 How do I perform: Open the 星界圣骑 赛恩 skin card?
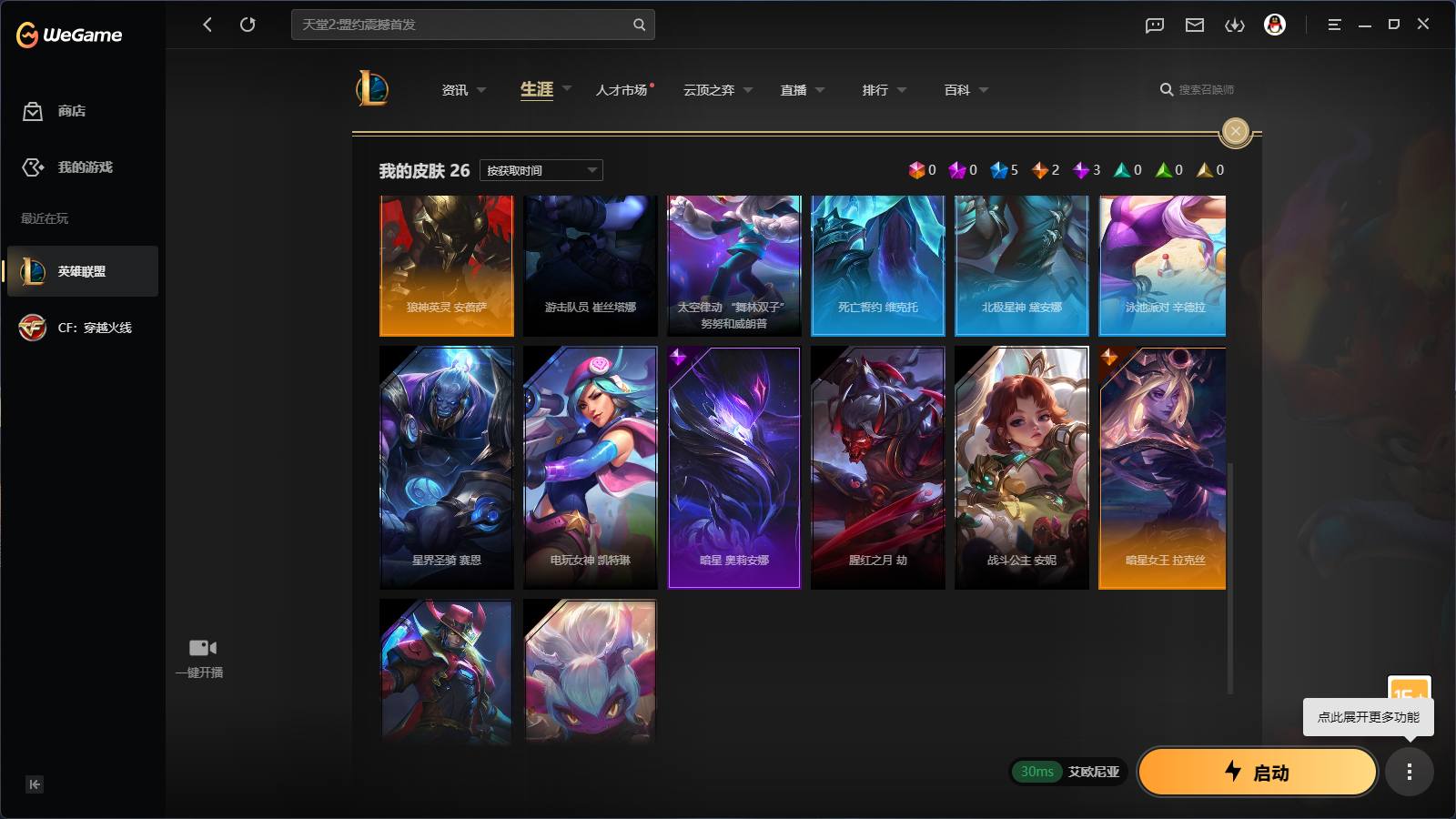point(447,468)
